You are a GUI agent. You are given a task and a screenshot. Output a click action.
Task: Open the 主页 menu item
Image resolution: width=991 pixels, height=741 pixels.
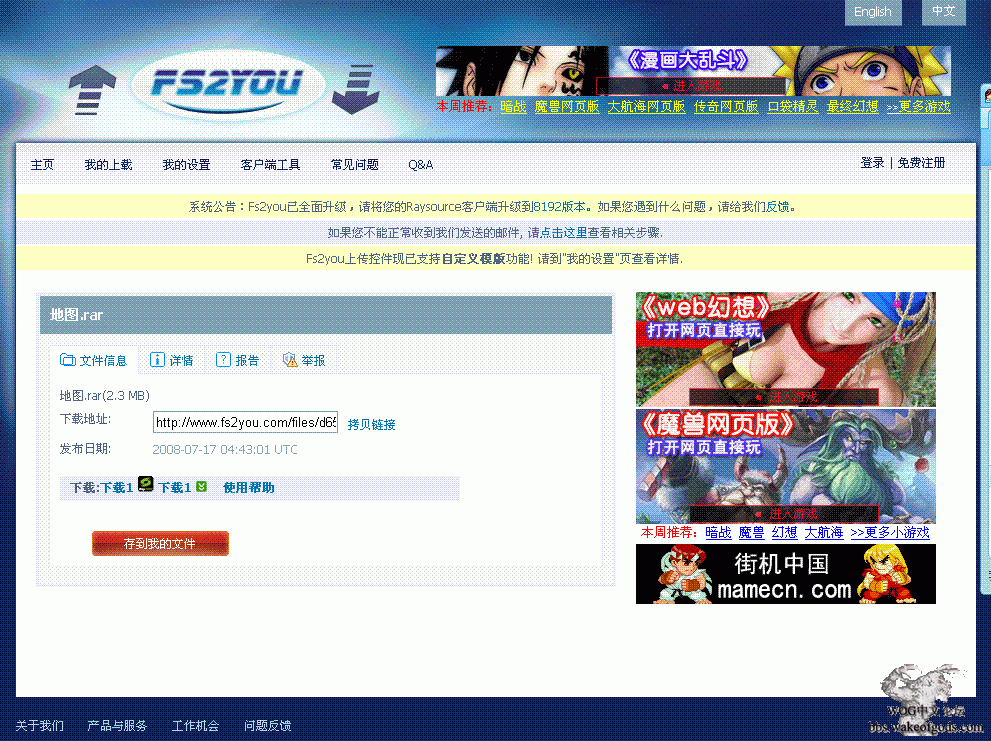coord(42,164)
